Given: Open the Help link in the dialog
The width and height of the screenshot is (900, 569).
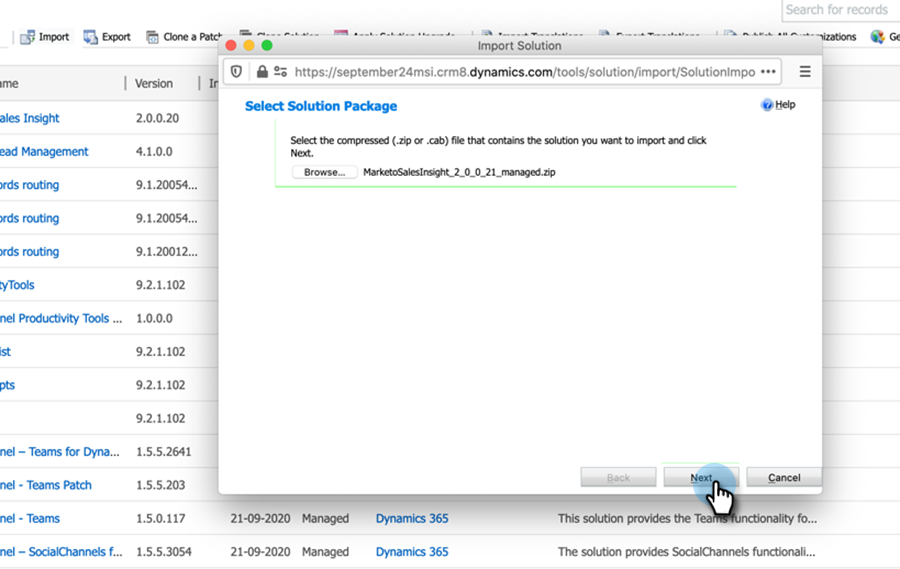Looking at the screenshot, I should (778, 104).
